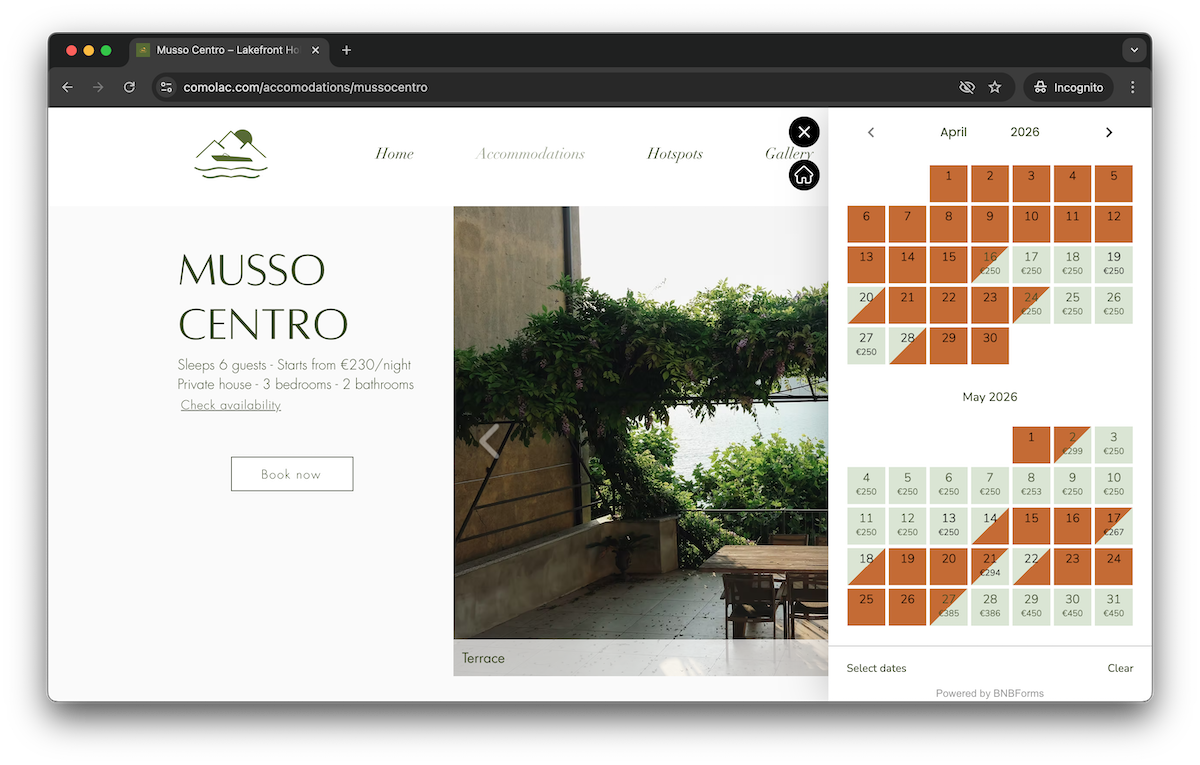Show previous photo in the gallery slider
1200x765 pixels.
coord(488,441)
